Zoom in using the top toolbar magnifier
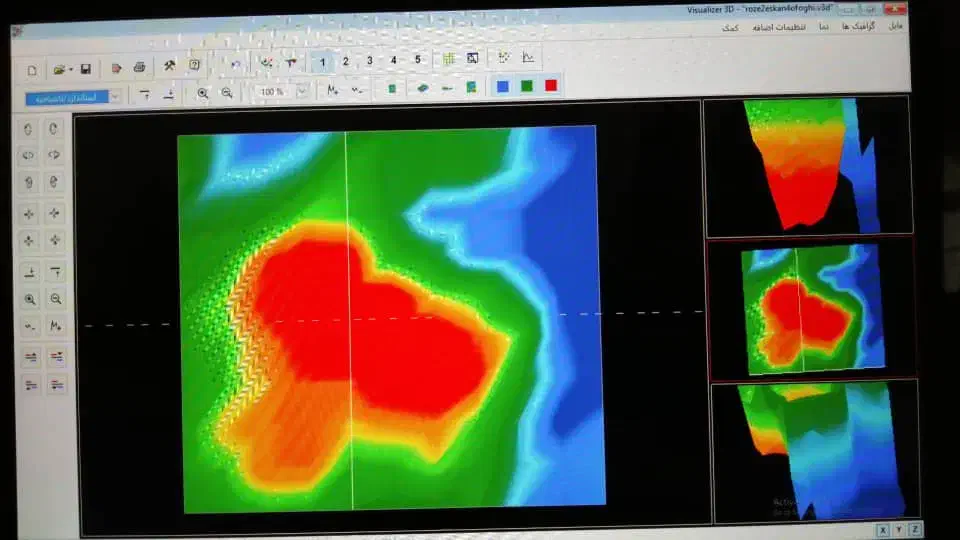Screen dimensions: 960x540 click(203, 93)
